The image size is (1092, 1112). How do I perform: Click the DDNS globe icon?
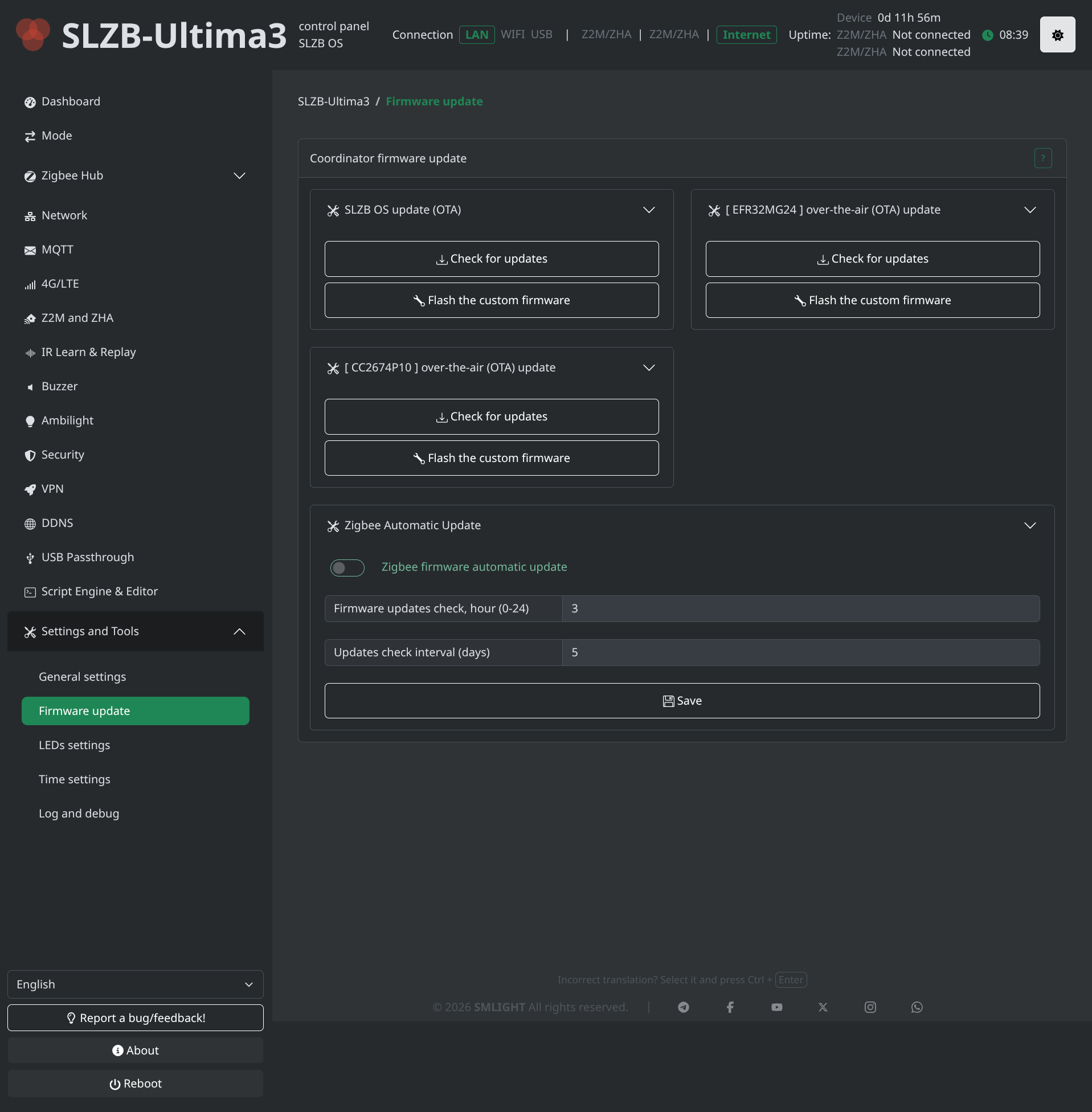pyautogui.click(x=30, y=524)
